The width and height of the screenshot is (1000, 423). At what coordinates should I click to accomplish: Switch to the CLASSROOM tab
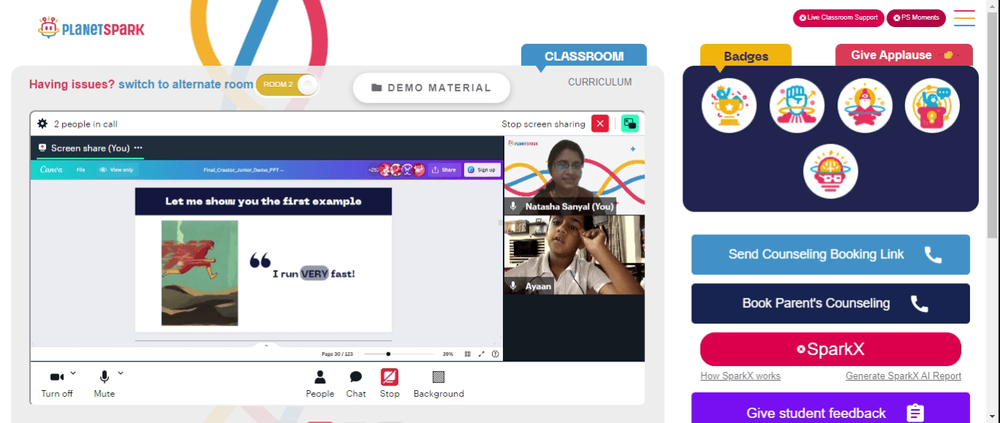584,56
